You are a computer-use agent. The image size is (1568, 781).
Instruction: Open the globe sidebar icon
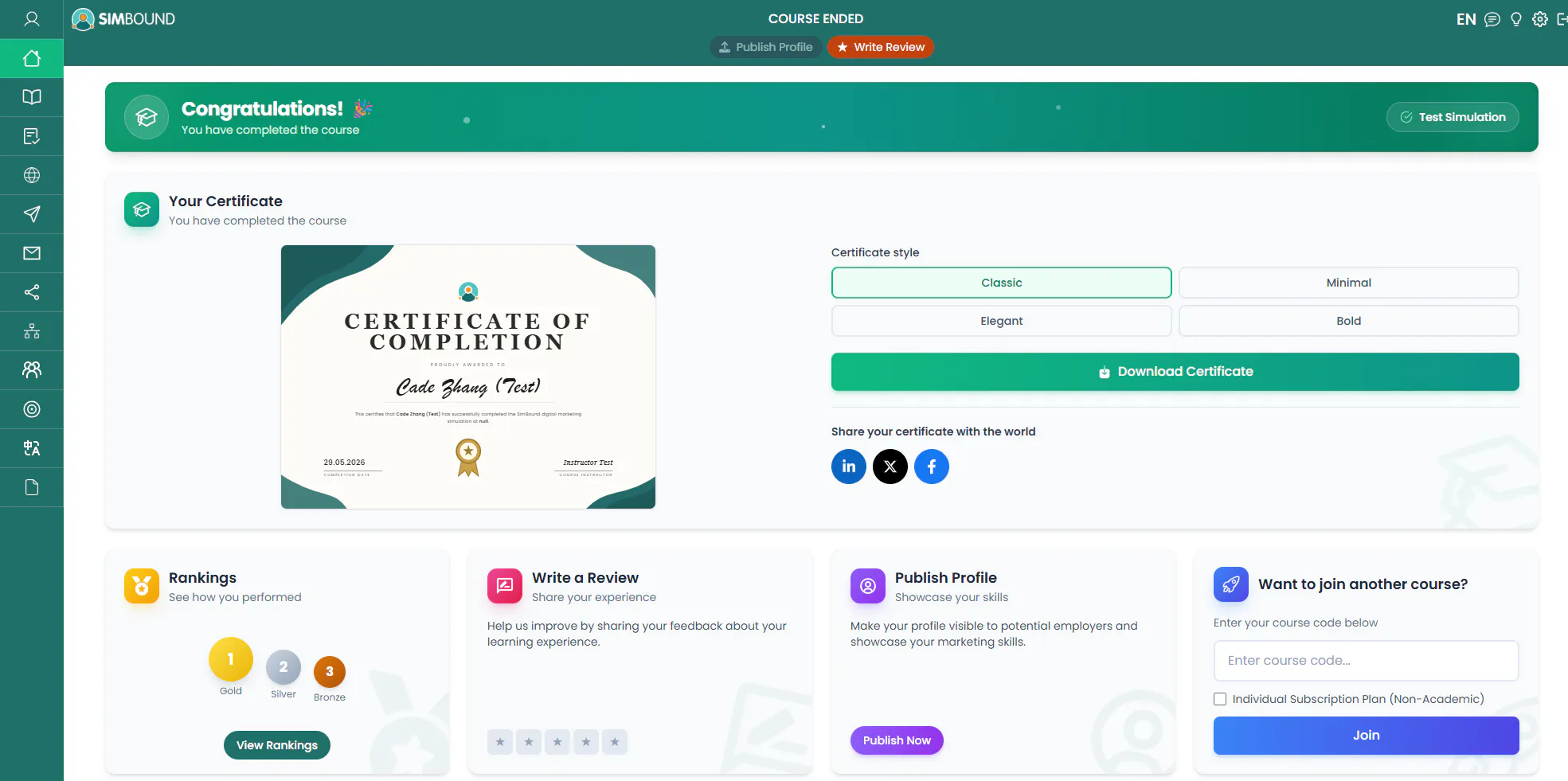32,175
